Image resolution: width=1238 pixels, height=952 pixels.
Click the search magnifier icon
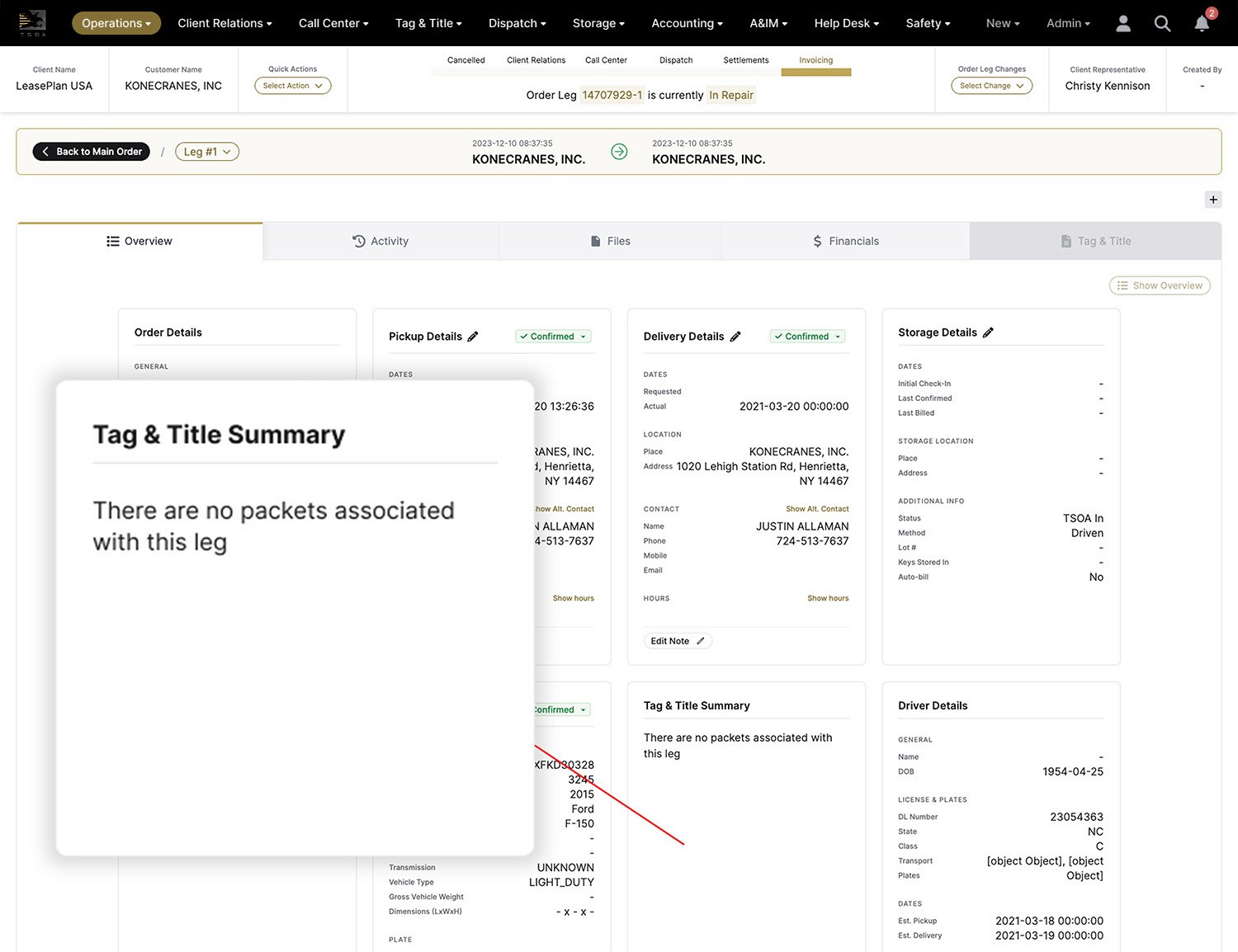(1162, 23)
